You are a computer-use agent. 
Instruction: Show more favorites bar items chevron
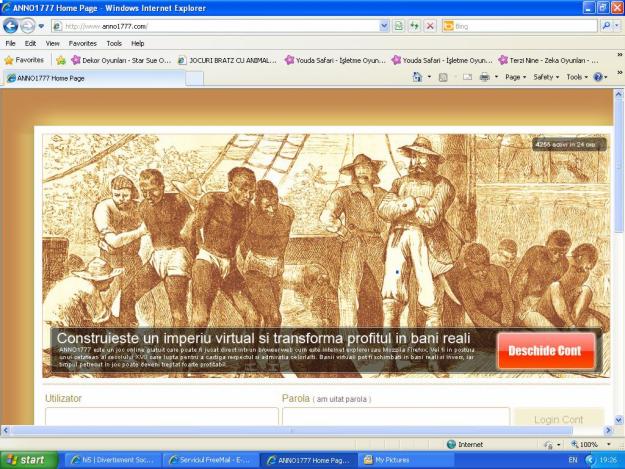coord(619,55)
